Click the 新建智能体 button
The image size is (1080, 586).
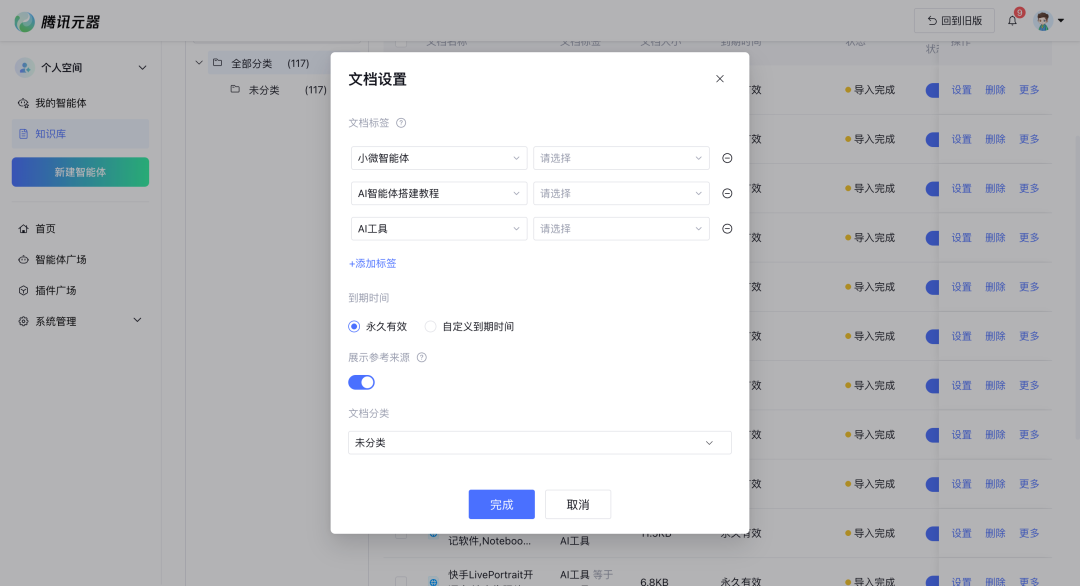click(x=81, y=172)
